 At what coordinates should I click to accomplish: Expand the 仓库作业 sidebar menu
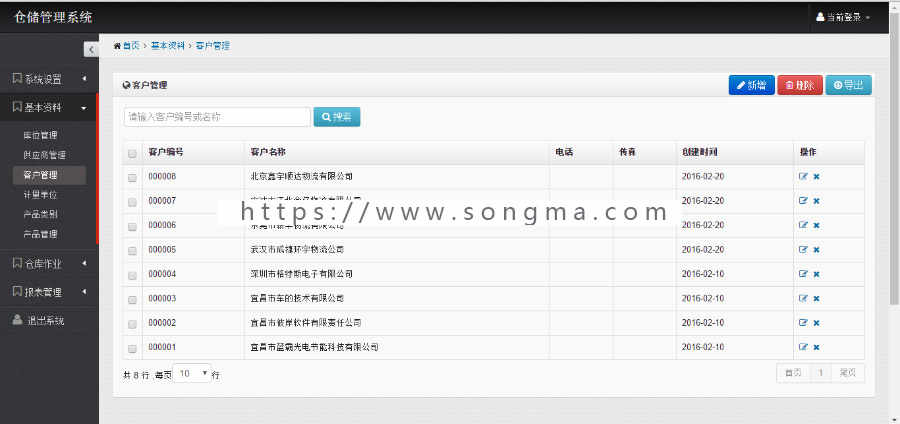point(49,263)
